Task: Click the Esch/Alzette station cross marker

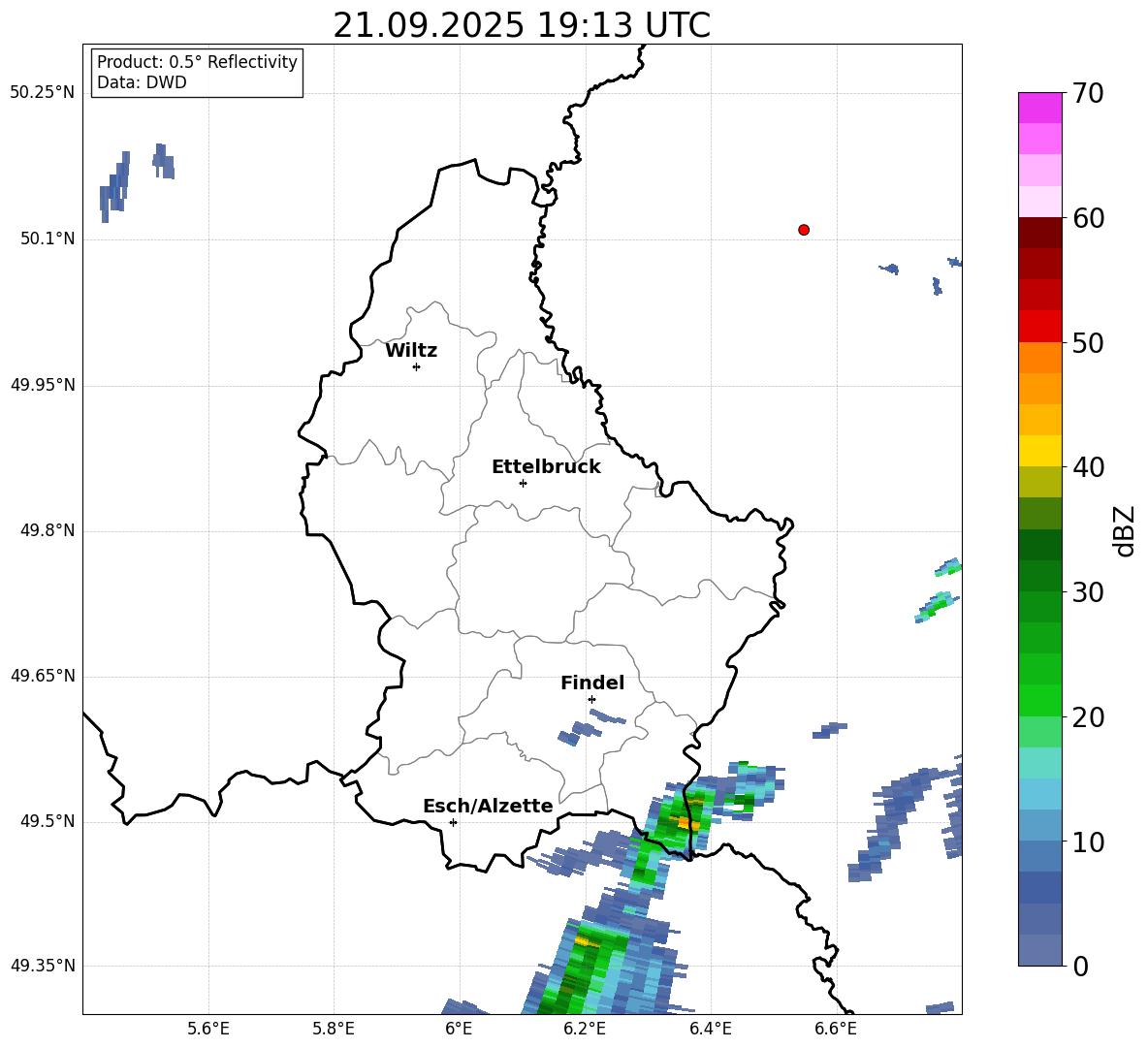Action: [453, 822]
